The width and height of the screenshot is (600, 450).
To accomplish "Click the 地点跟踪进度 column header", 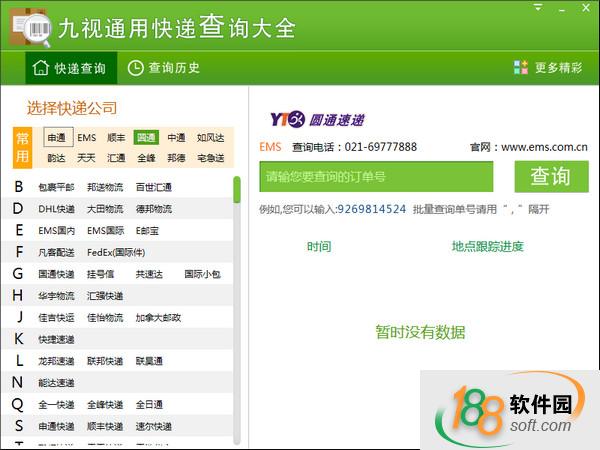I will coord(487,246).
